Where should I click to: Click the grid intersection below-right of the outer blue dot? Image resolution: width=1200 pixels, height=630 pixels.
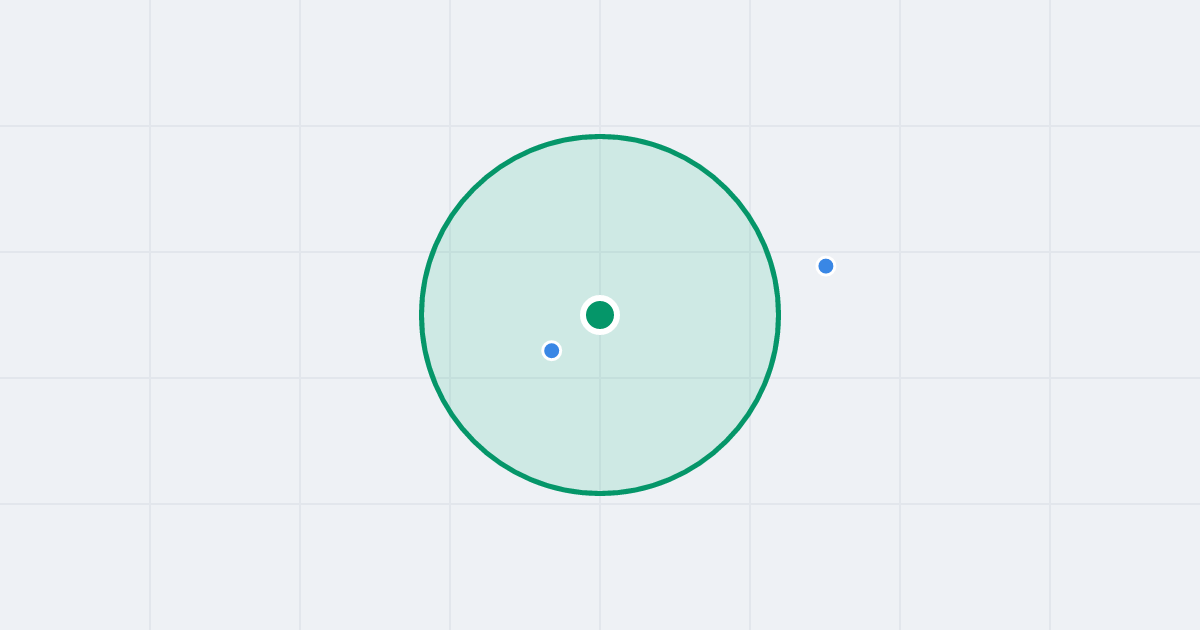[900, 378]
